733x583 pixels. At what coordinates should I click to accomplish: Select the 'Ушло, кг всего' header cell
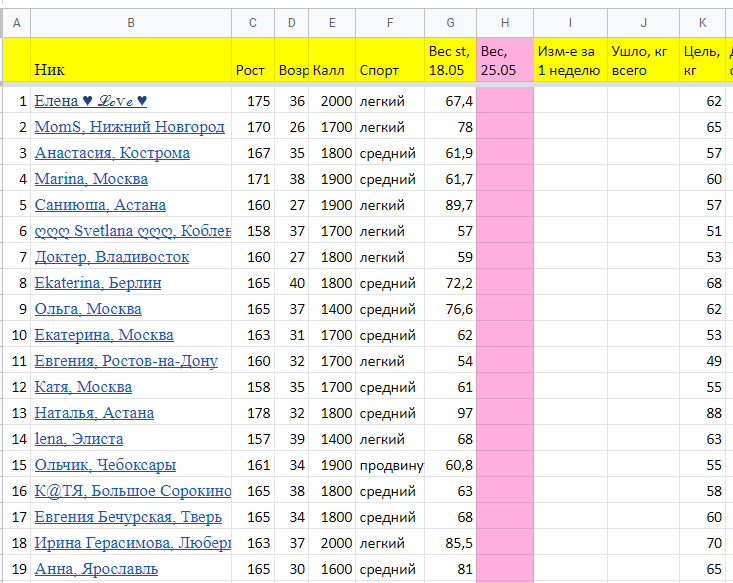[643, 60]
